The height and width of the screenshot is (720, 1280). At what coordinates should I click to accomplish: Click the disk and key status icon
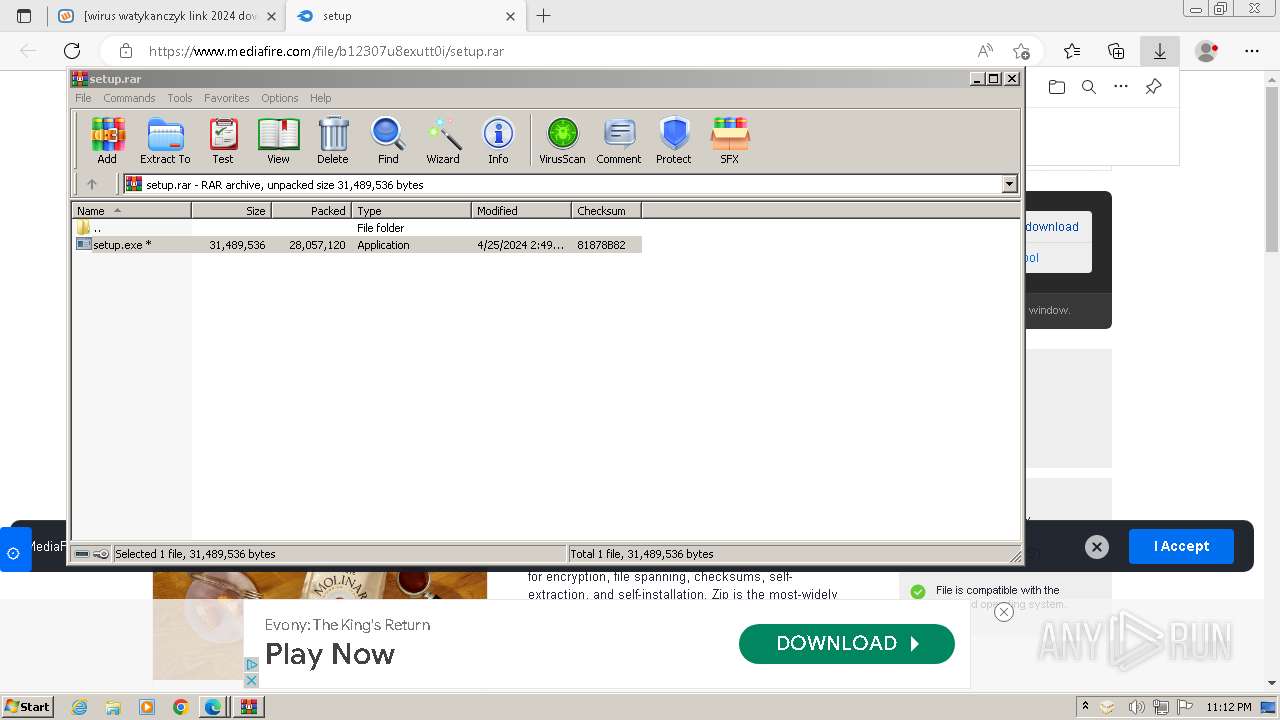coord(92,554)
